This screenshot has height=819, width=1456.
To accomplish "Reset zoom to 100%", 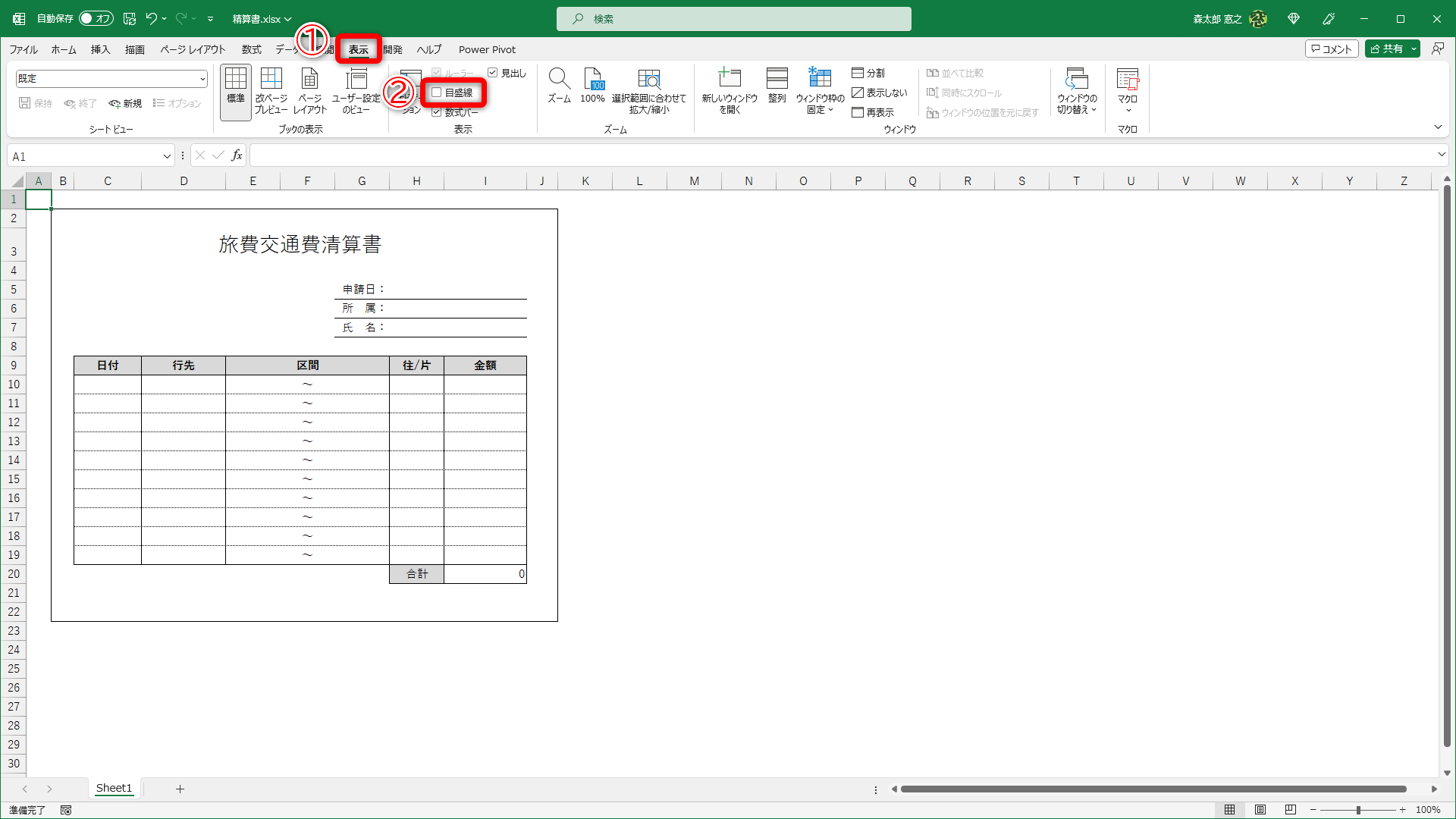I will tap(592, 86).
